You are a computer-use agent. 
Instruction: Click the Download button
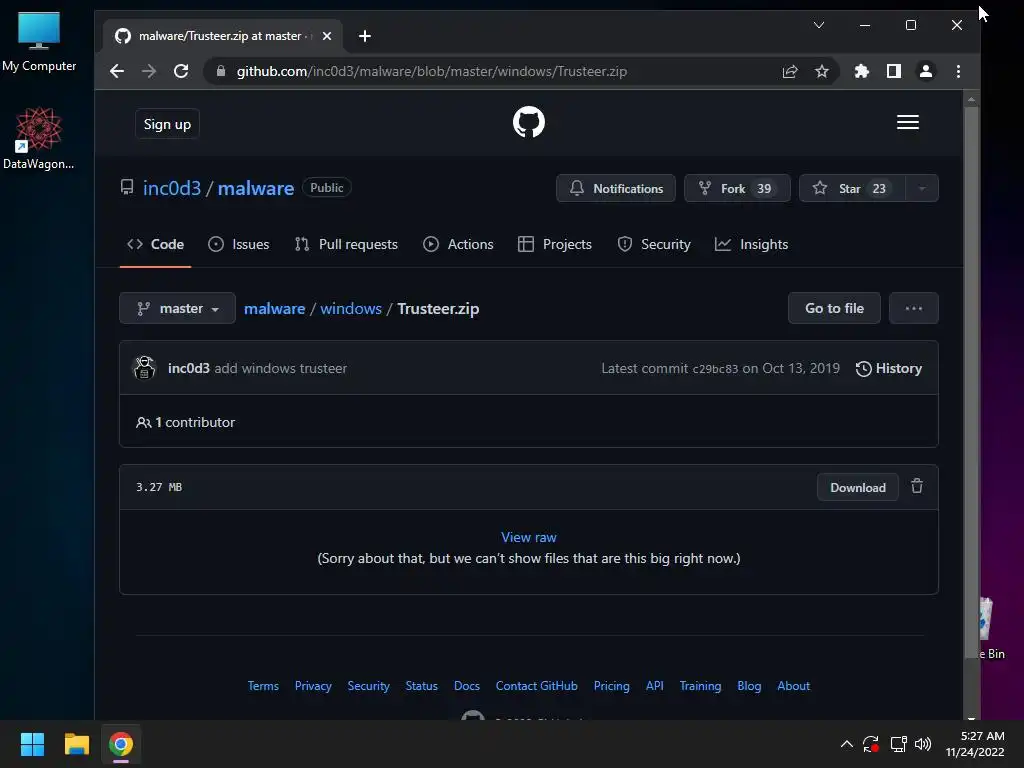coord(857,487)
